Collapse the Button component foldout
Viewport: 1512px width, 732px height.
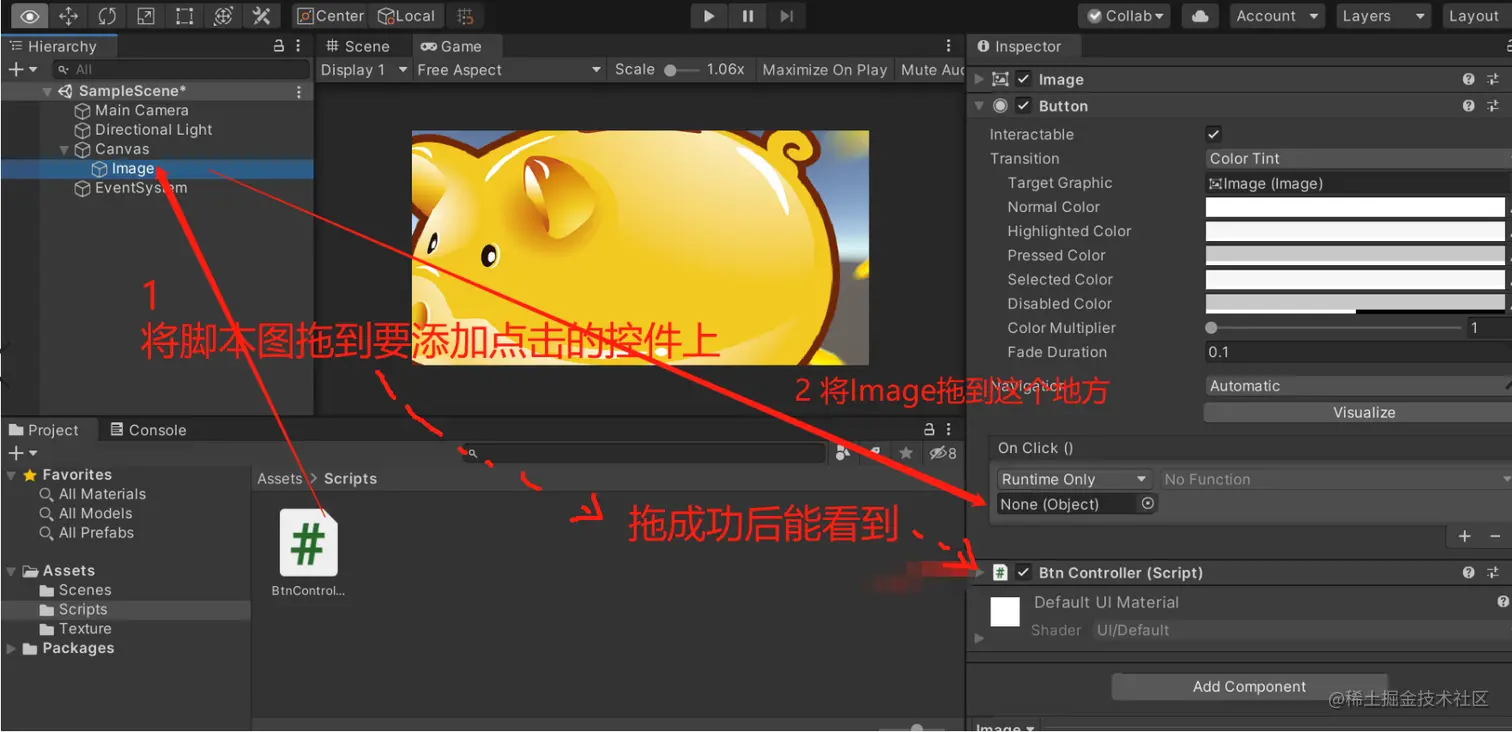979,106
